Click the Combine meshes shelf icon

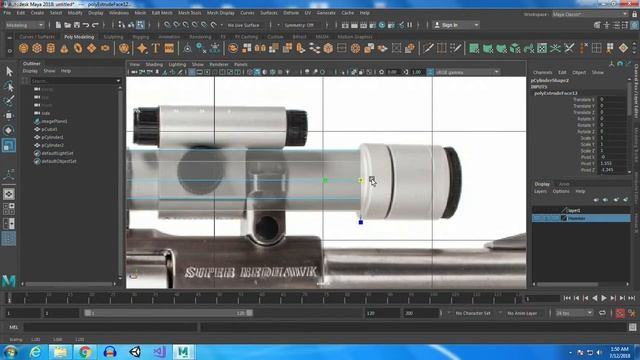pyautogui.click(x=233, y=49)
